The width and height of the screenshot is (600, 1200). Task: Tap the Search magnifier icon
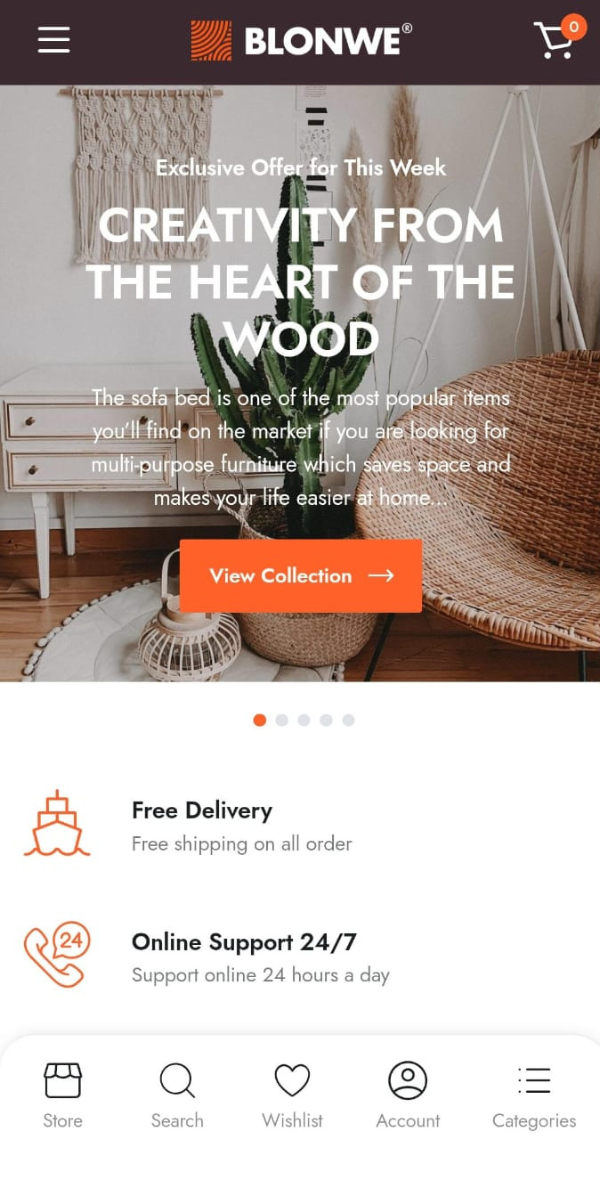coord(177,1081)
